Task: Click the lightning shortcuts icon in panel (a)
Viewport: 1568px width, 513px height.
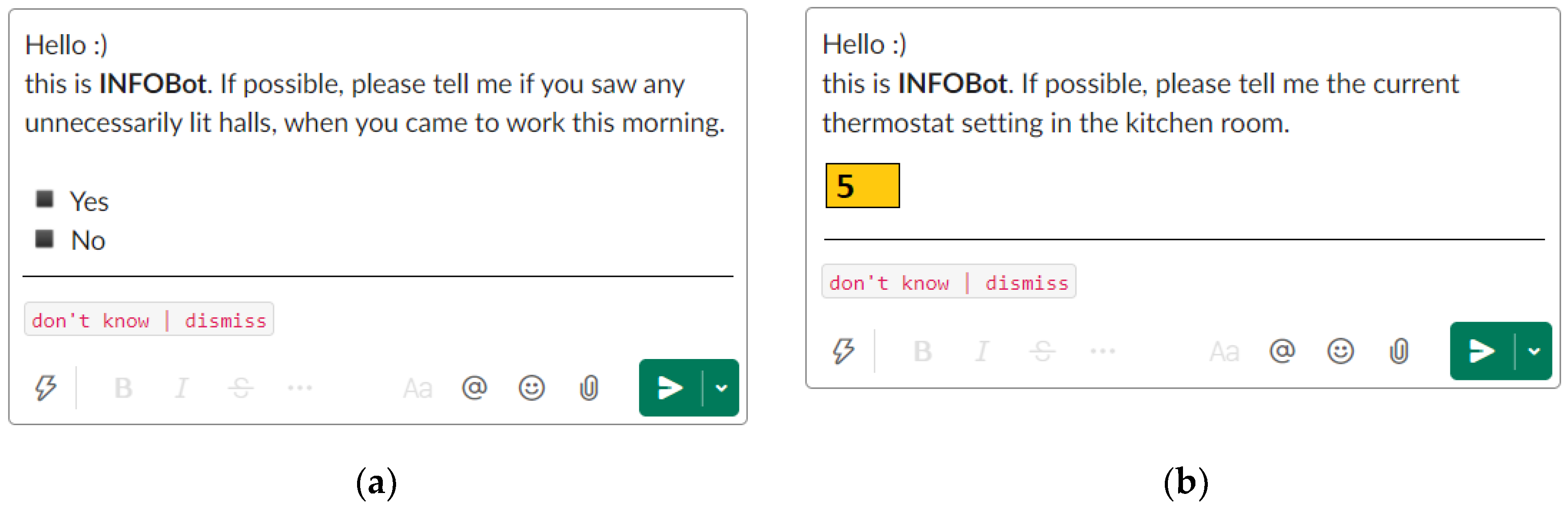Action: [46, 387]
